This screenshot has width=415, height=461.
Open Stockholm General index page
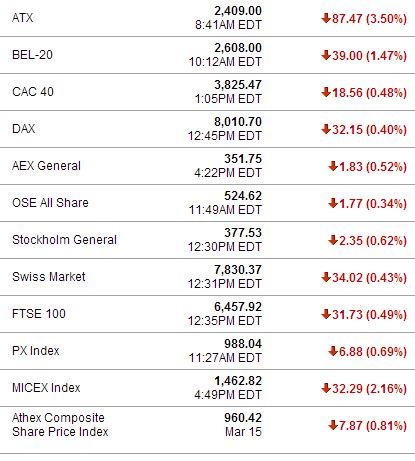(64, 240)
